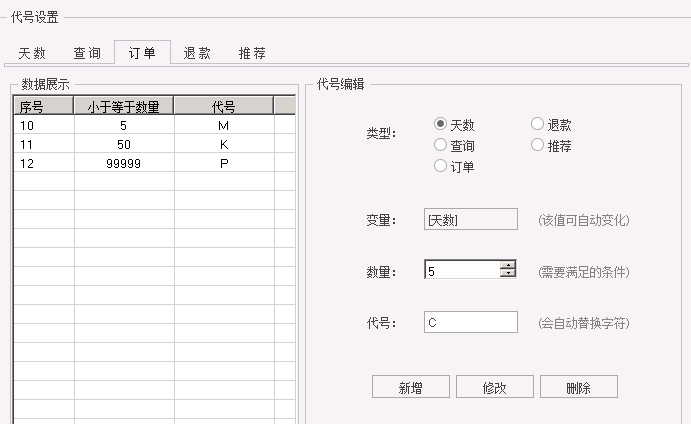
Task: Click the 代号设置 section title
Action: [34, 17]
